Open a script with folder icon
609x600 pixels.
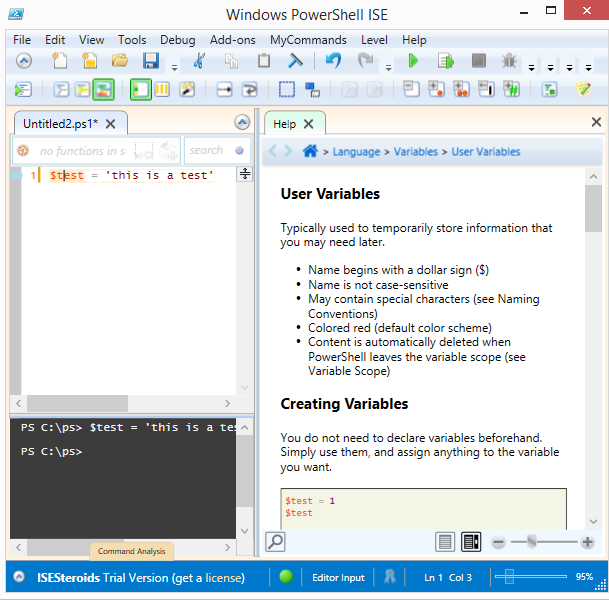pyautogui.click(x=120, y=61)
